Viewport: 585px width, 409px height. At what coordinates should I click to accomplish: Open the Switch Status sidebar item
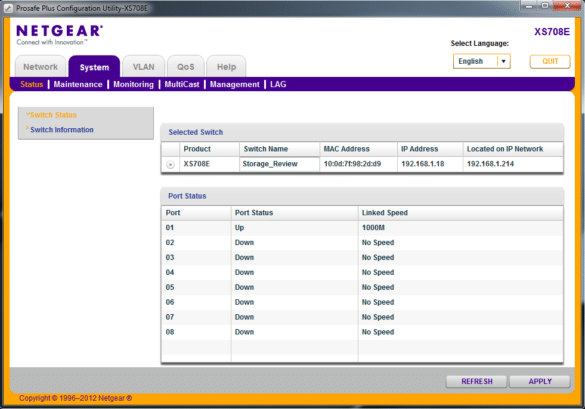tap(53, 115)
